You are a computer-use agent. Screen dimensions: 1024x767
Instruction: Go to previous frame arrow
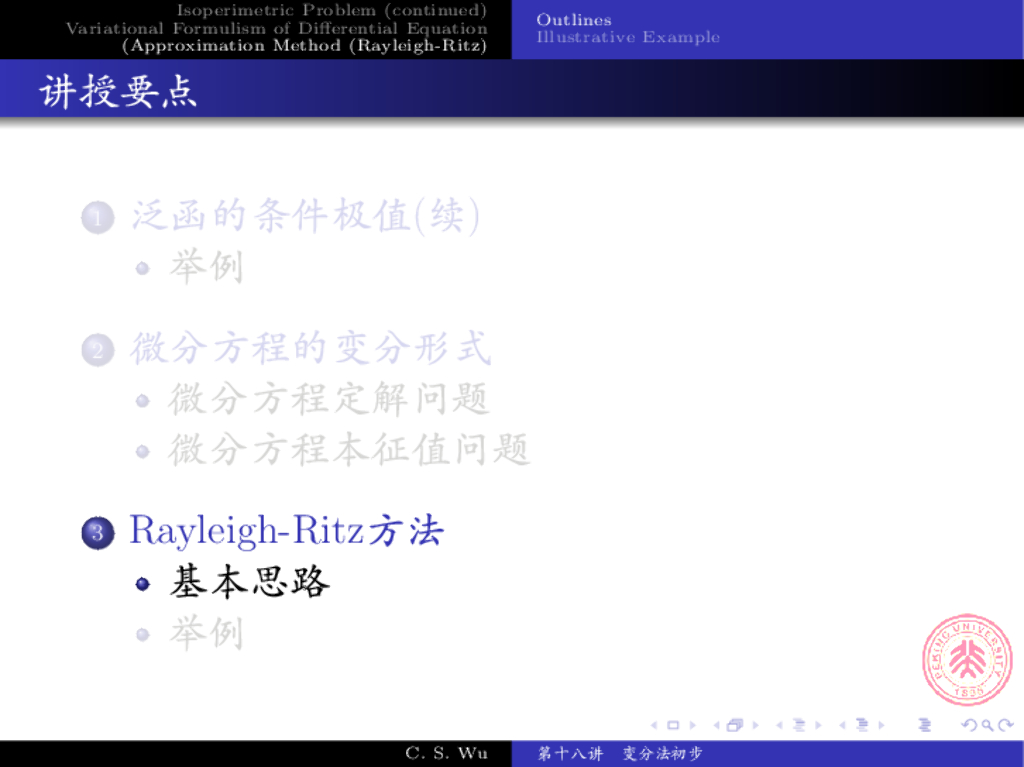point(716,725)
